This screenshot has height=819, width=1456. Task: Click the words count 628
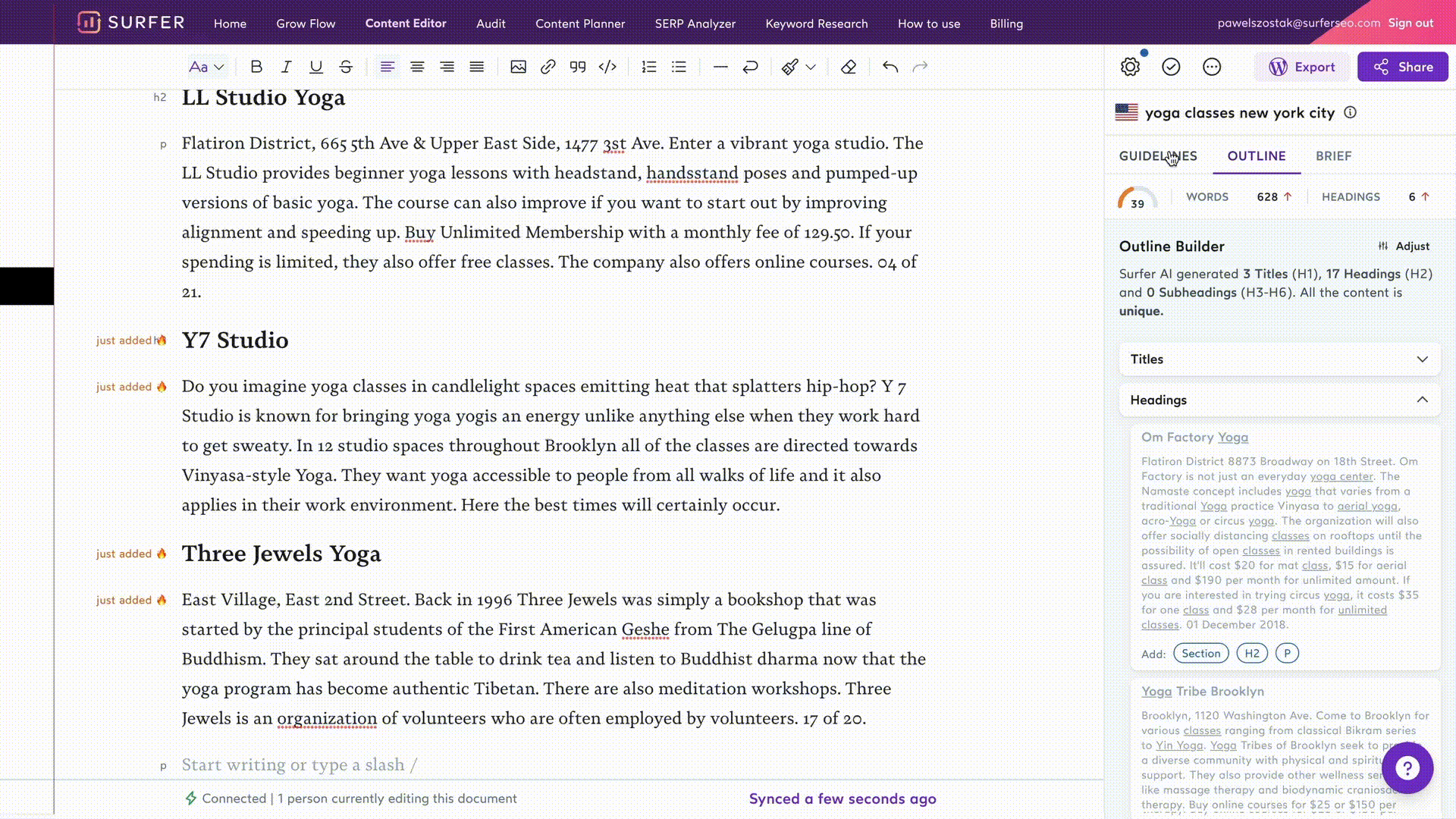(x=1267, y=196)
